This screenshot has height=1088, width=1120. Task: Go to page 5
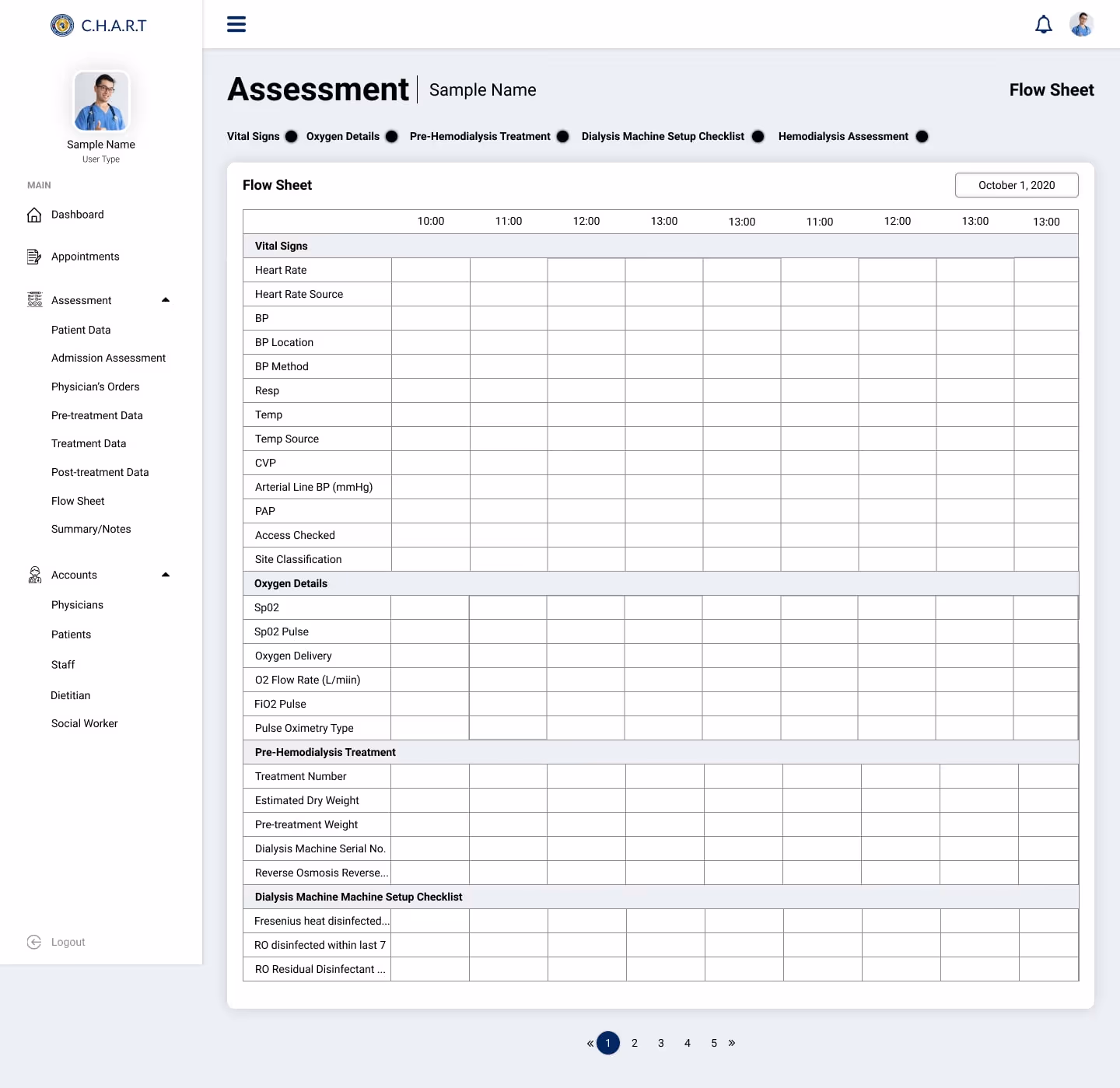[x=714, y=1043]
